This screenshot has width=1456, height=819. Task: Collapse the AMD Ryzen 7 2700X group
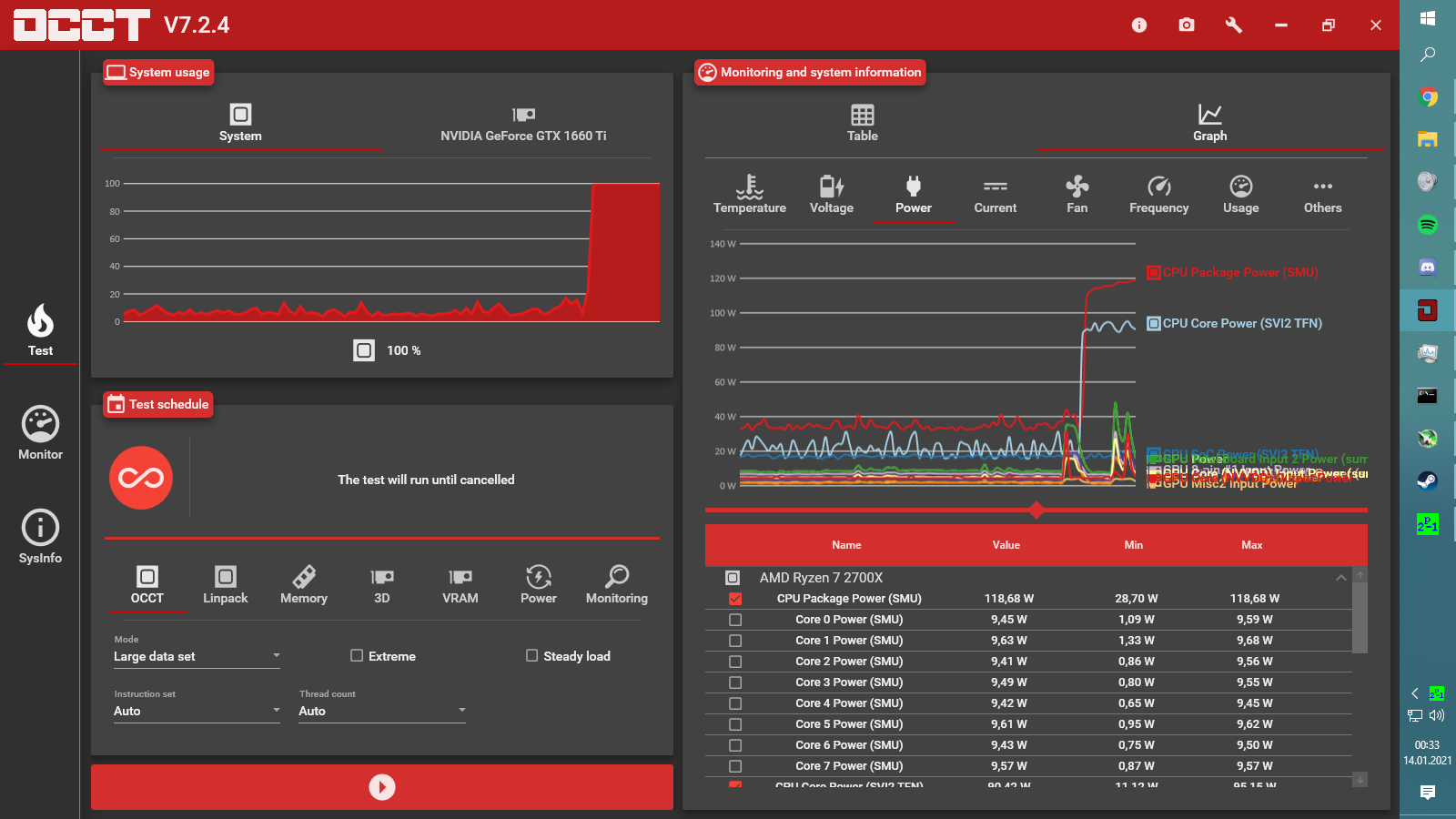tap(1341, 578)
